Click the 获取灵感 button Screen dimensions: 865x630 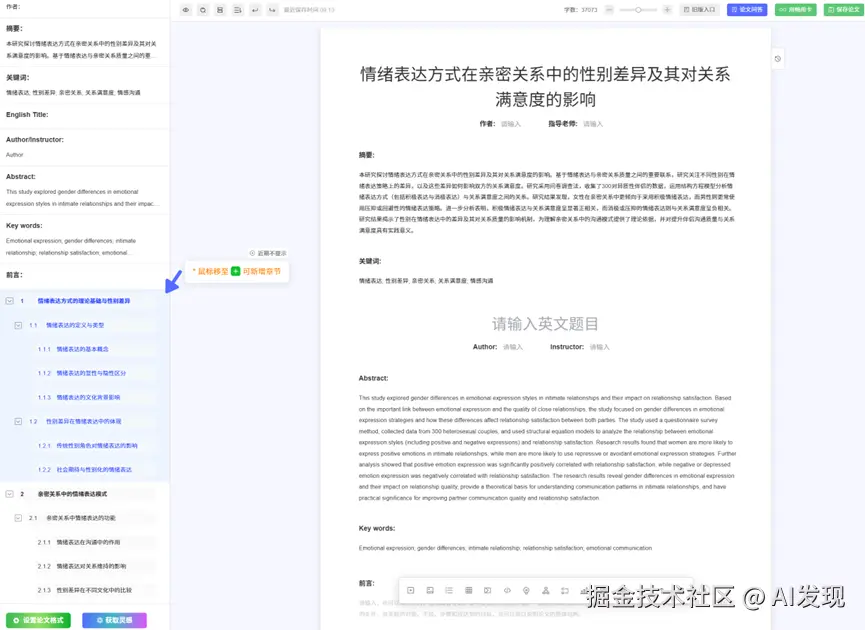point(114,620)
